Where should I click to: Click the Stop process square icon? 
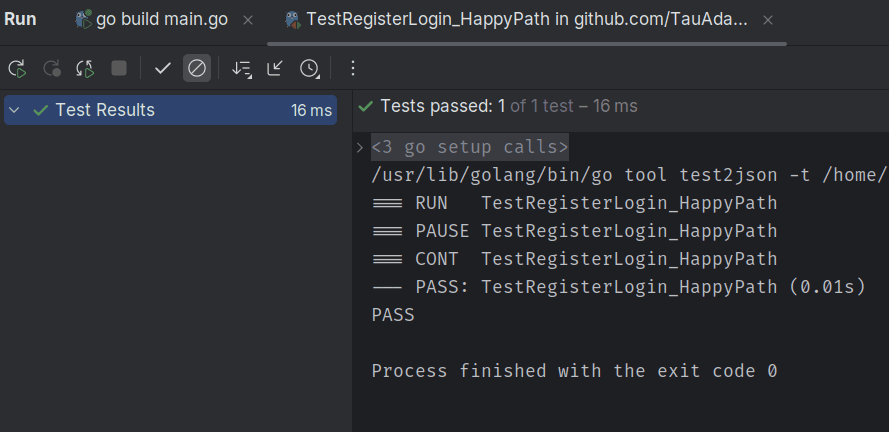[119, 68]
